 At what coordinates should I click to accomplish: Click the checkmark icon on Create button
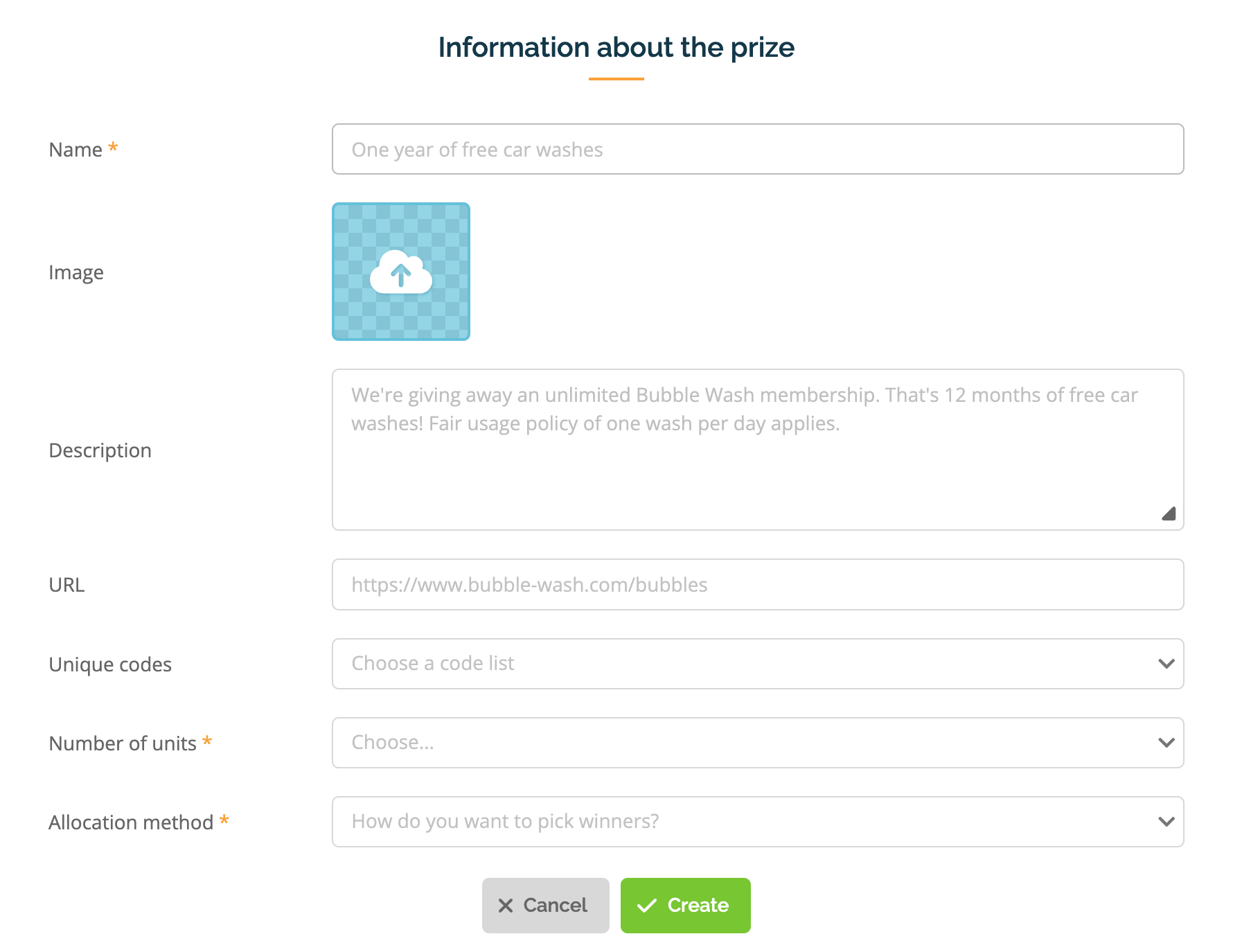click(x=646, y=906)
